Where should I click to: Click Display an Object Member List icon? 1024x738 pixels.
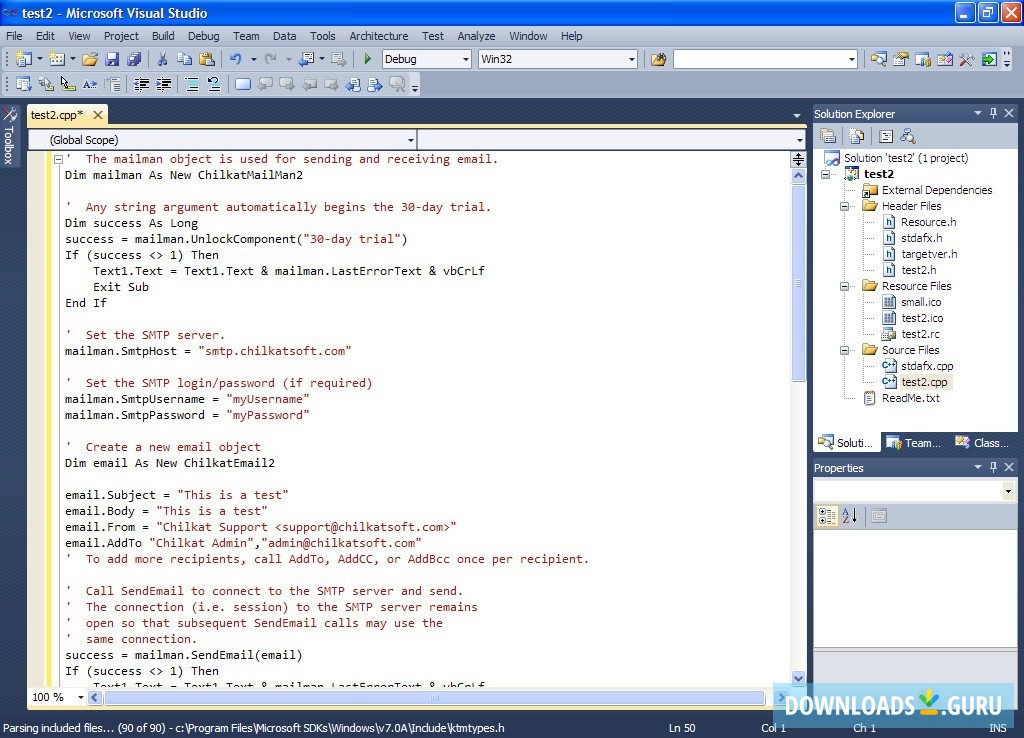tap(24, 84)
